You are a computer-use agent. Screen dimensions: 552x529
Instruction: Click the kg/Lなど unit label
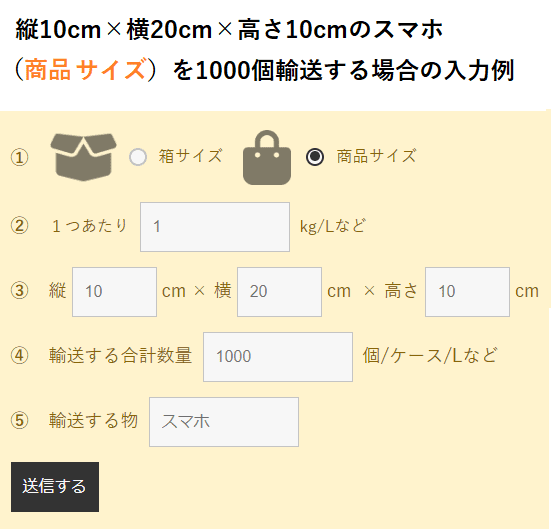[333, 226]
